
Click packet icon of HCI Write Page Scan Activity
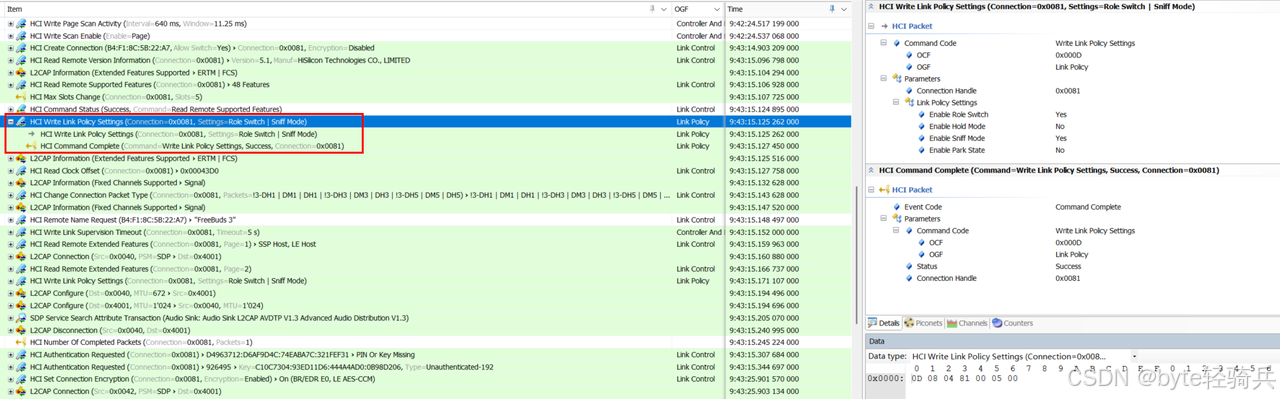pyautogui.click(x=21, y=23)
